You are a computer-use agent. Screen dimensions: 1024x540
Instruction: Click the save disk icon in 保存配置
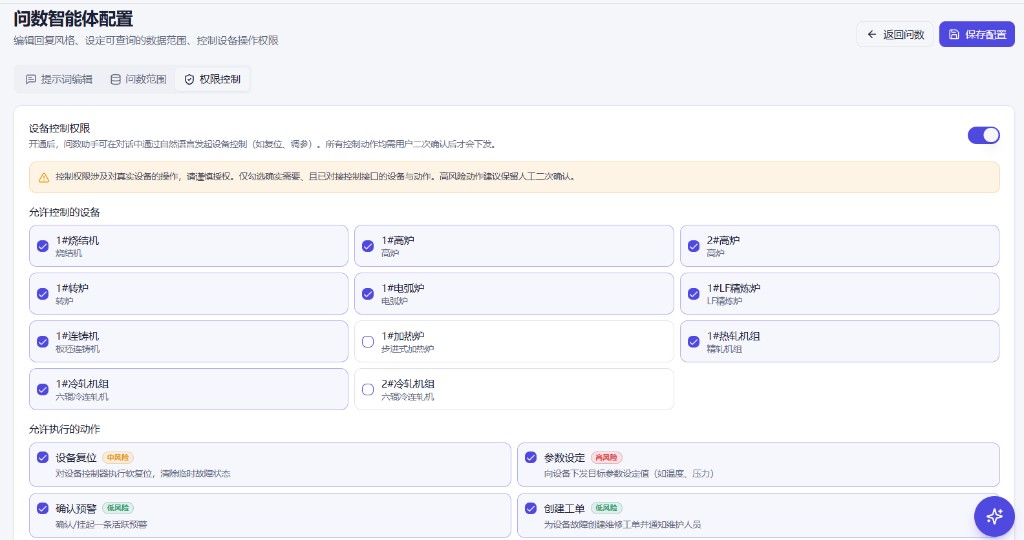[x=954, y=35]
